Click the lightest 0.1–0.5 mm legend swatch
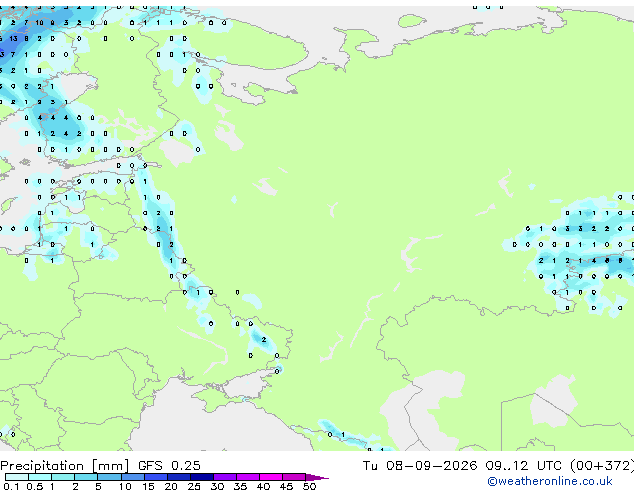 click(17, 477)
